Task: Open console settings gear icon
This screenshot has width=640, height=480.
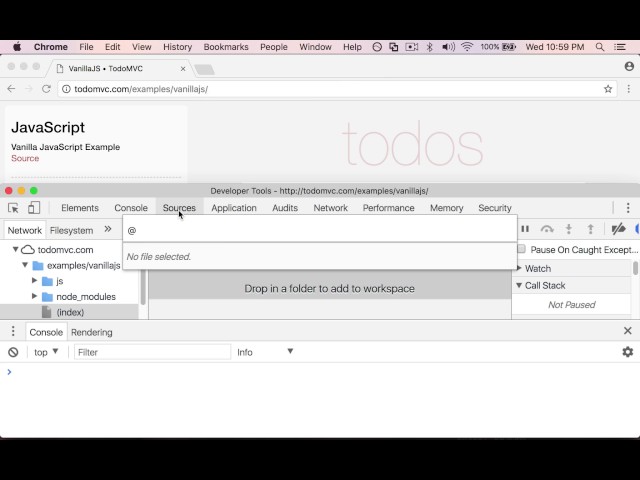Action: [627, 352]
